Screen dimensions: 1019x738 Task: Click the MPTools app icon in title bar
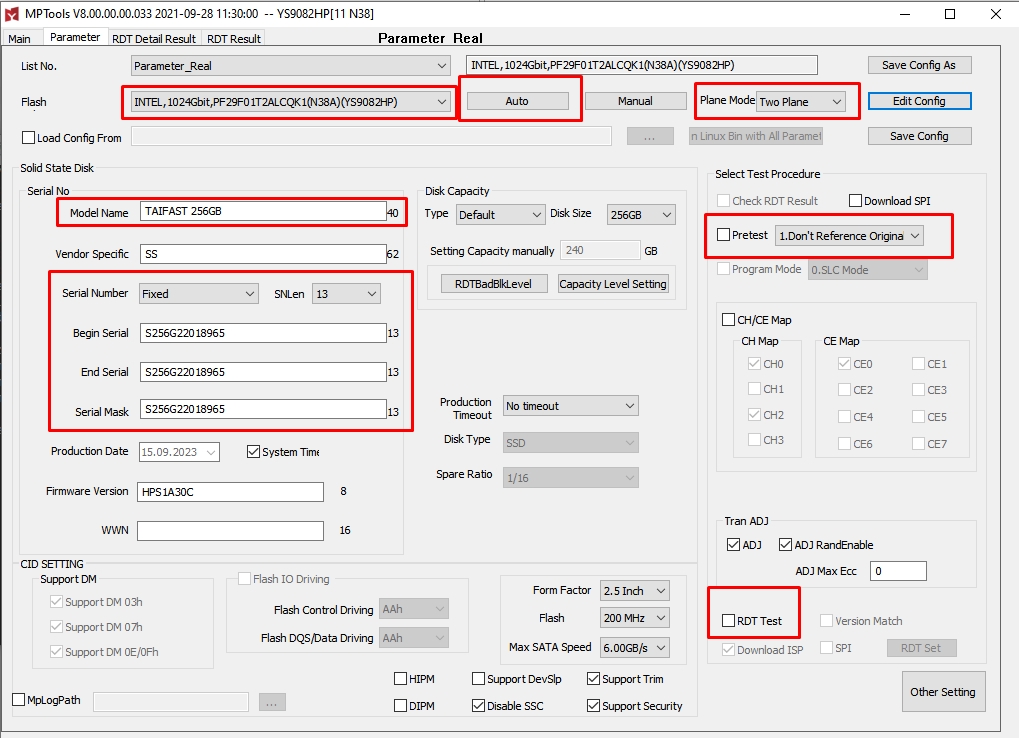tap(14, 14)
